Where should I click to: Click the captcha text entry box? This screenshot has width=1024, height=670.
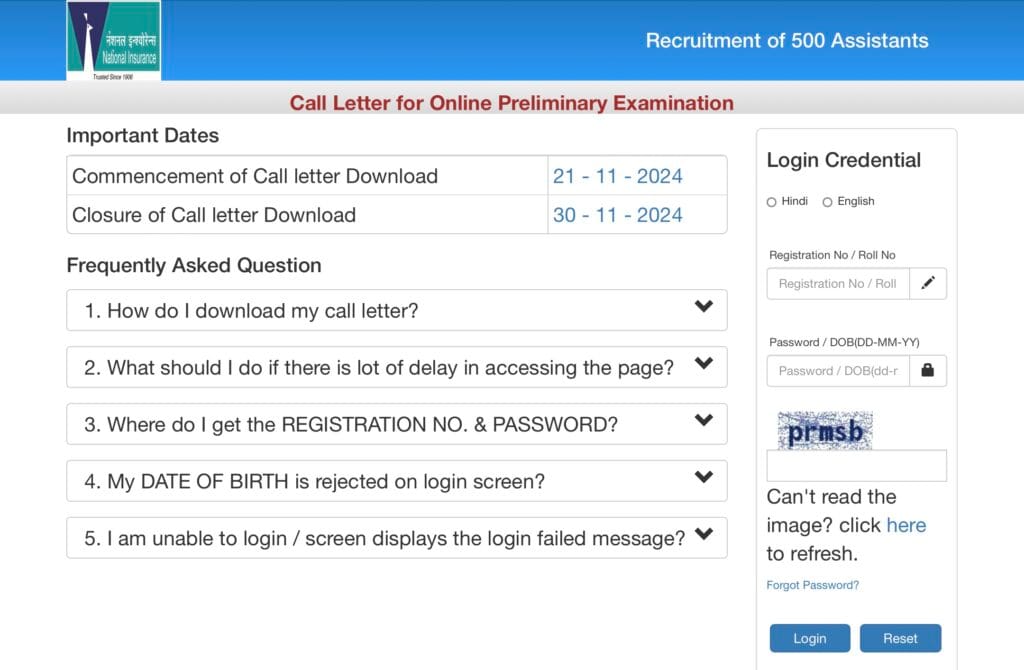click(x=856, y=466)
